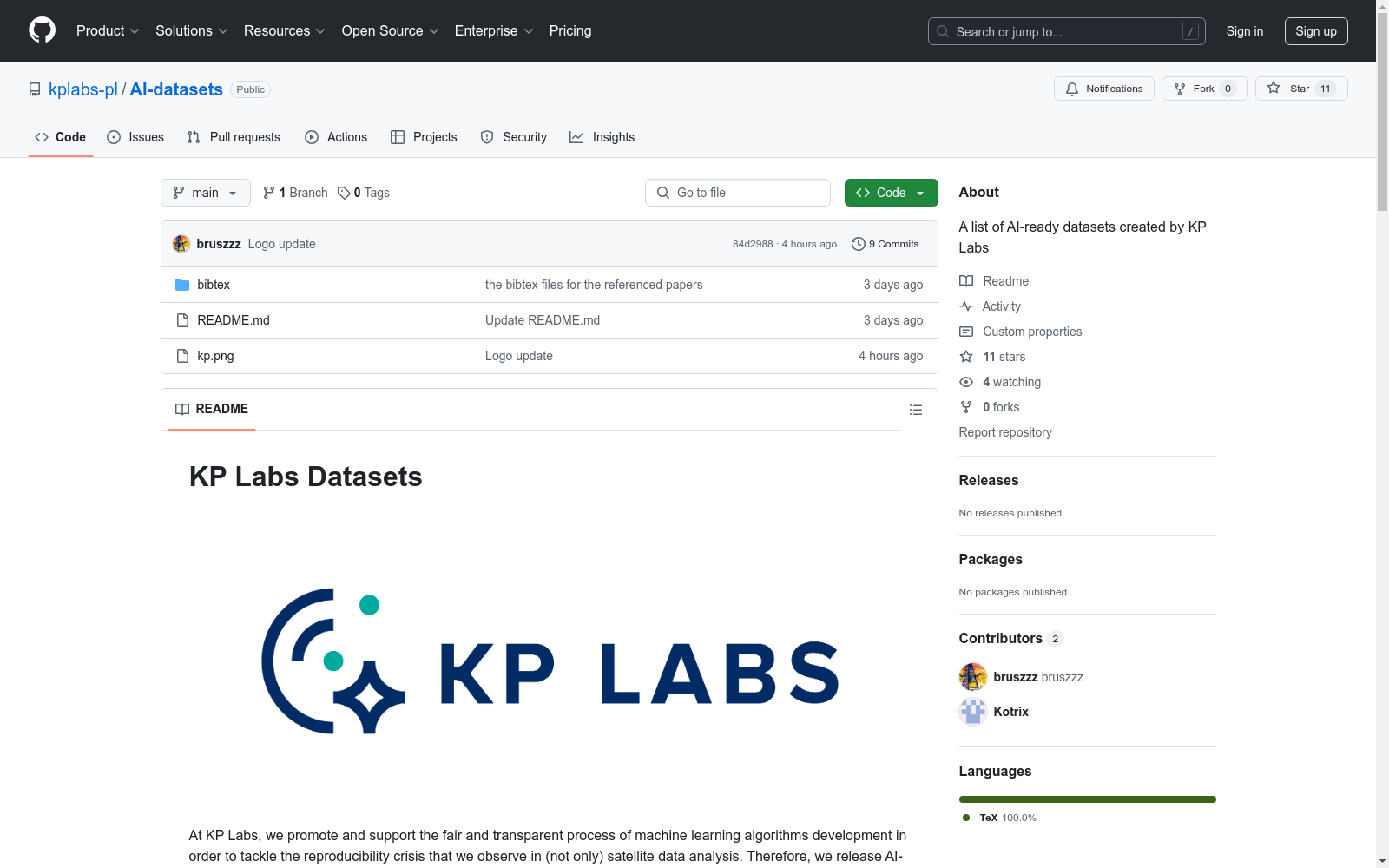Open the README.md file

(234, 320)
